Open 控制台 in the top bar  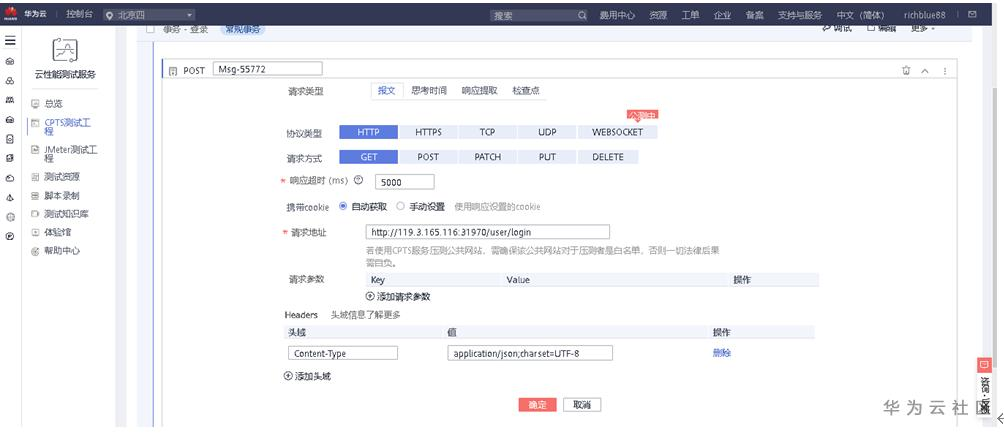79,14
